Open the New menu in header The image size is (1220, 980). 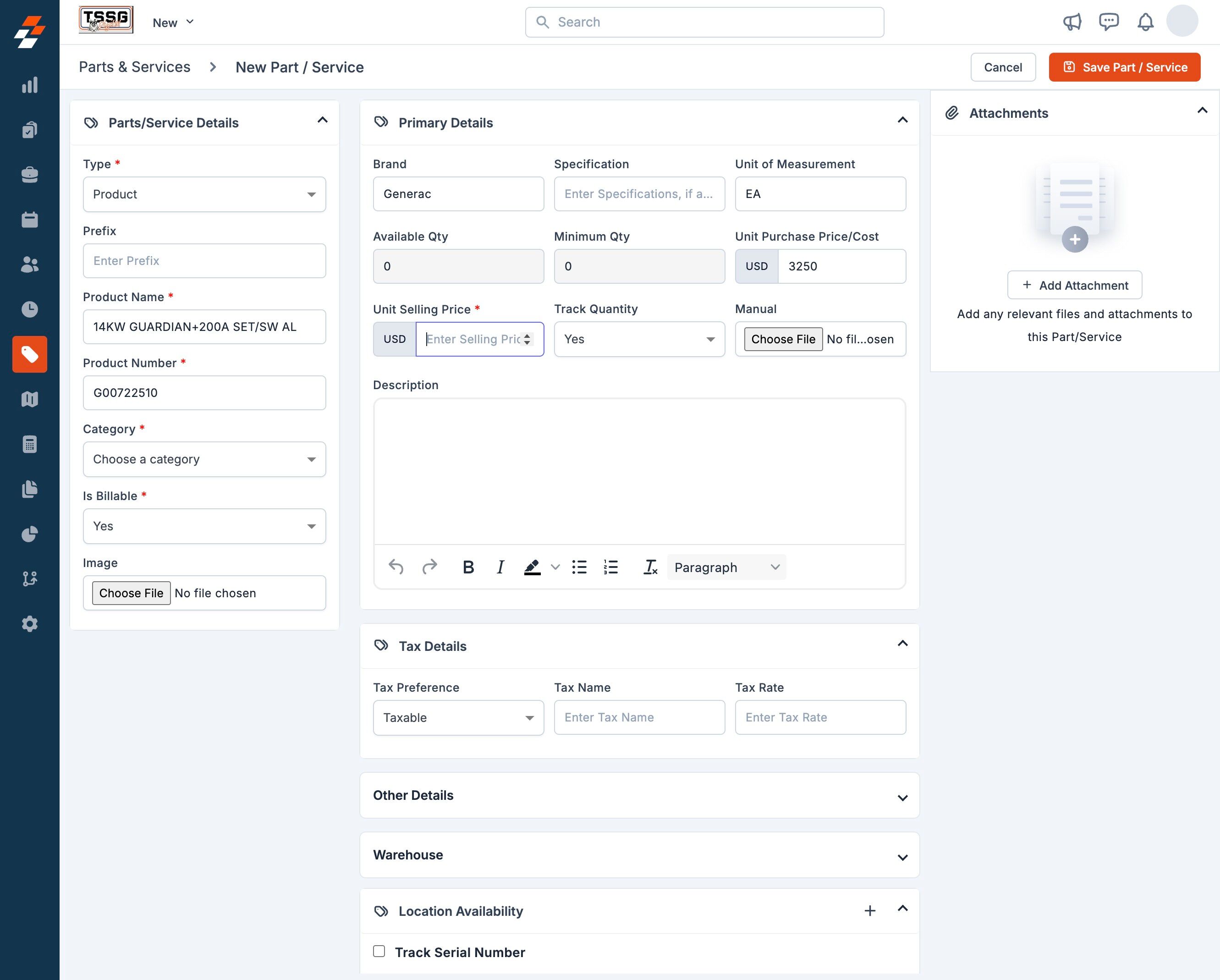click(x=173, y=22)
